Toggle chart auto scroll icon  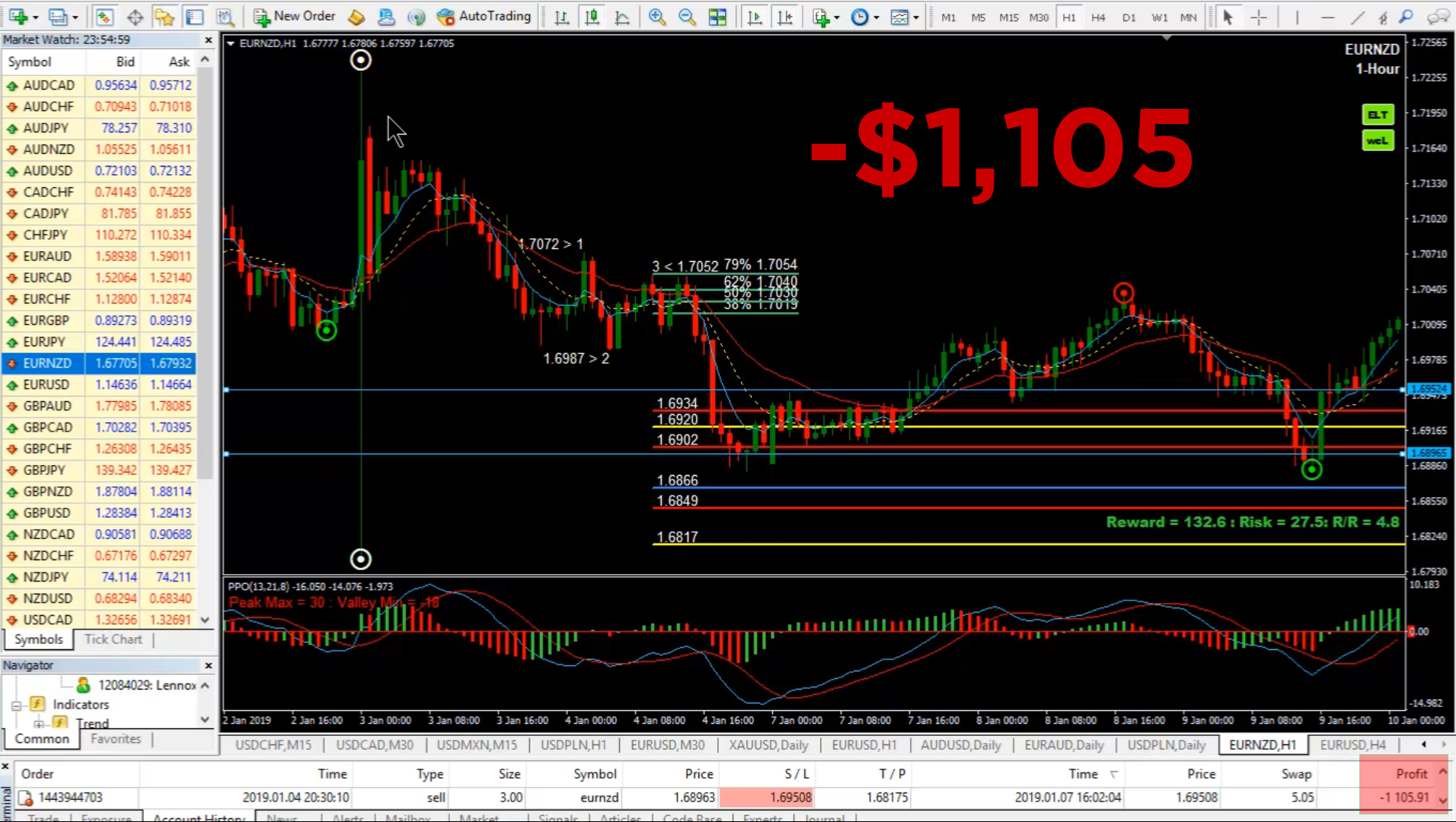click(755, 16)
